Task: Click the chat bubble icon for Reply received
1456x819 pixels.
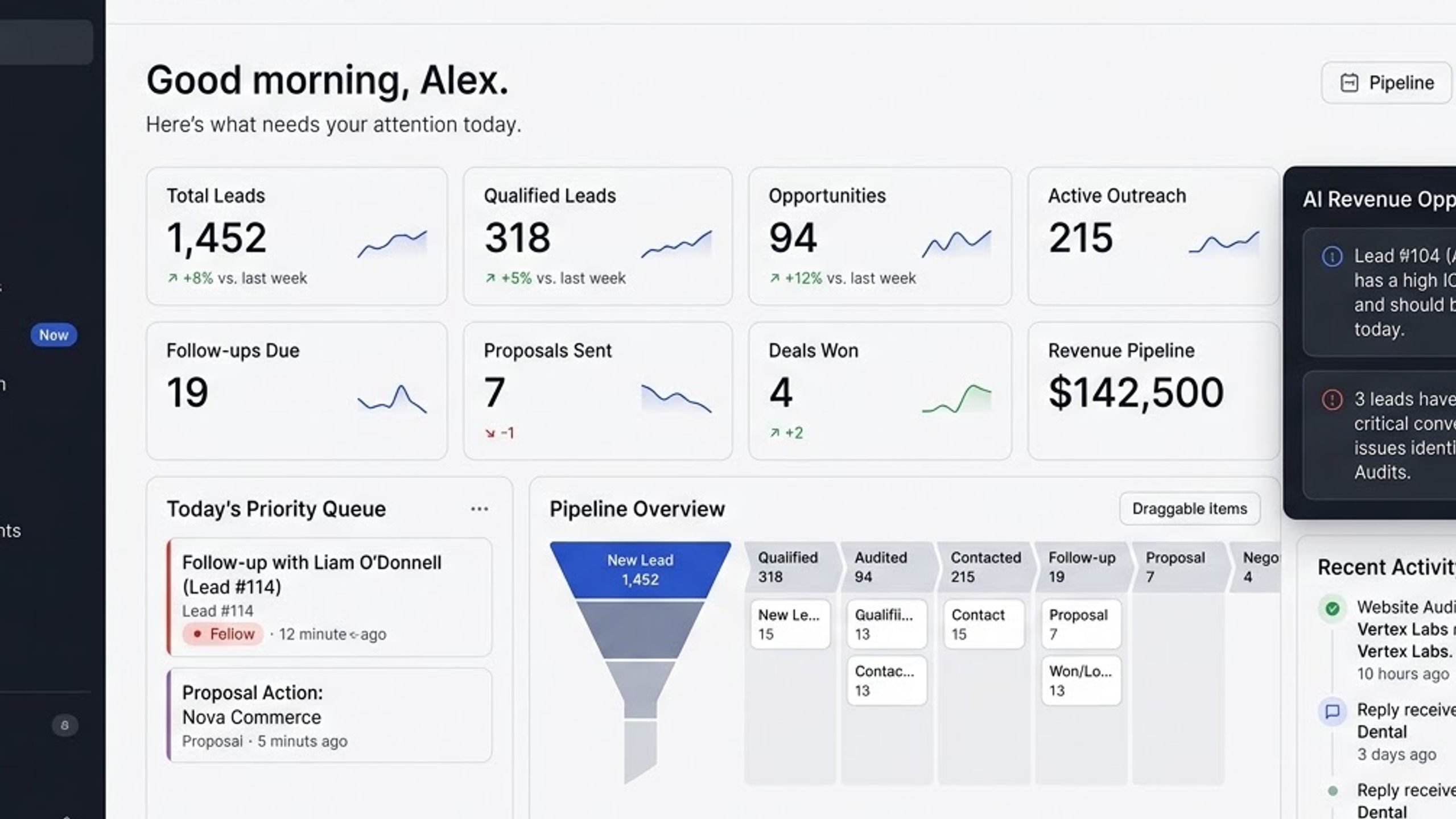Action: click(1332, 712)
